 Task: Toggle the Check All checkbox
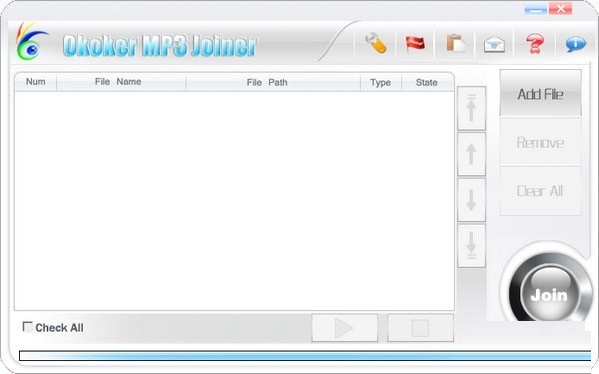coord(27,327)
